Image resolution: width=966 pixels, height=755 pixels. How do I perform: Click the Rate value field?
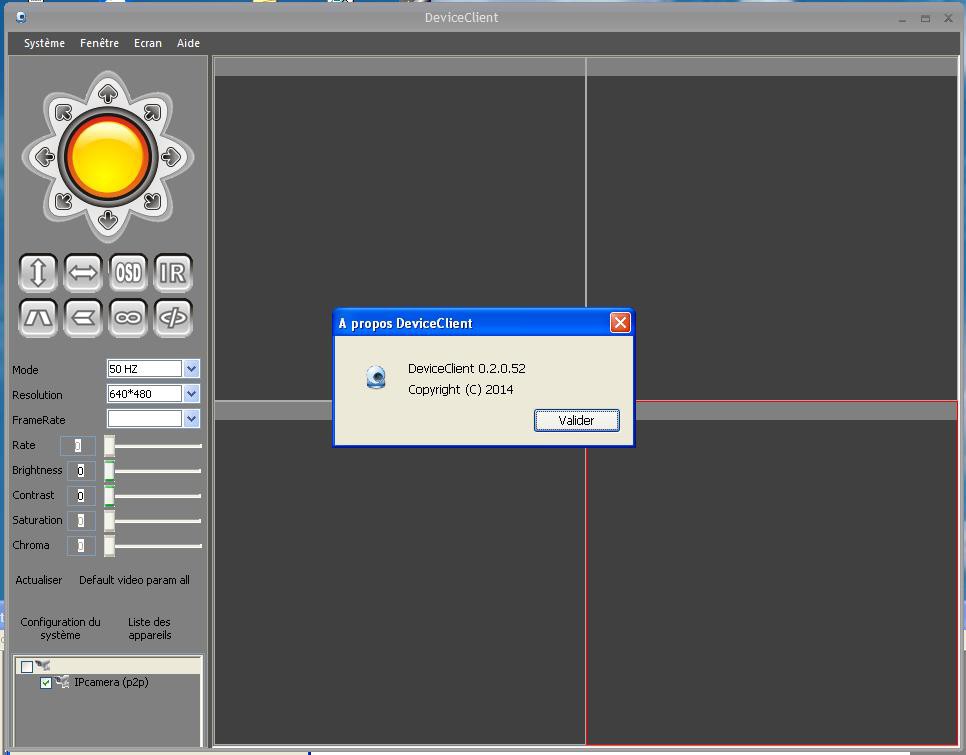point(78,445)
